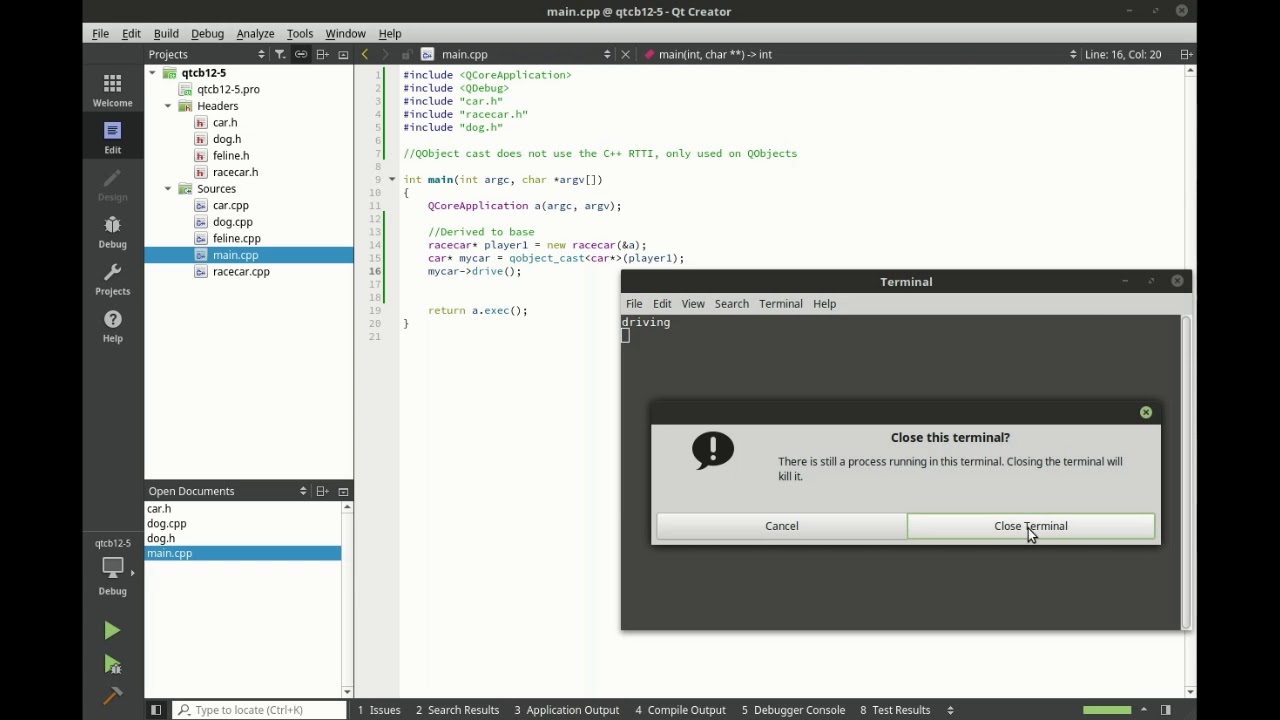Open the Design mode
Image resolution: width=1280 pixels, height=720 pixels.
tap(112, 185)
